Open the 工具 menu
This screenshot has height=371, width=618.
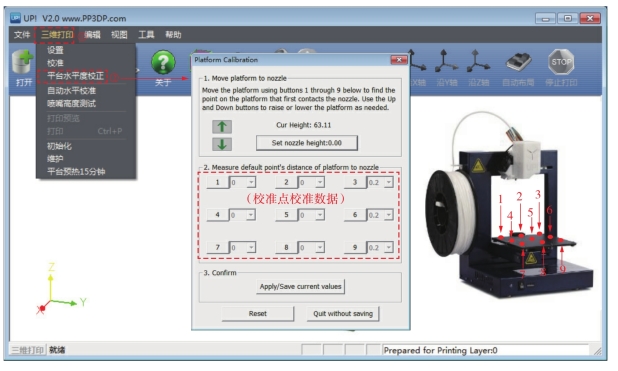coord(146,35)
